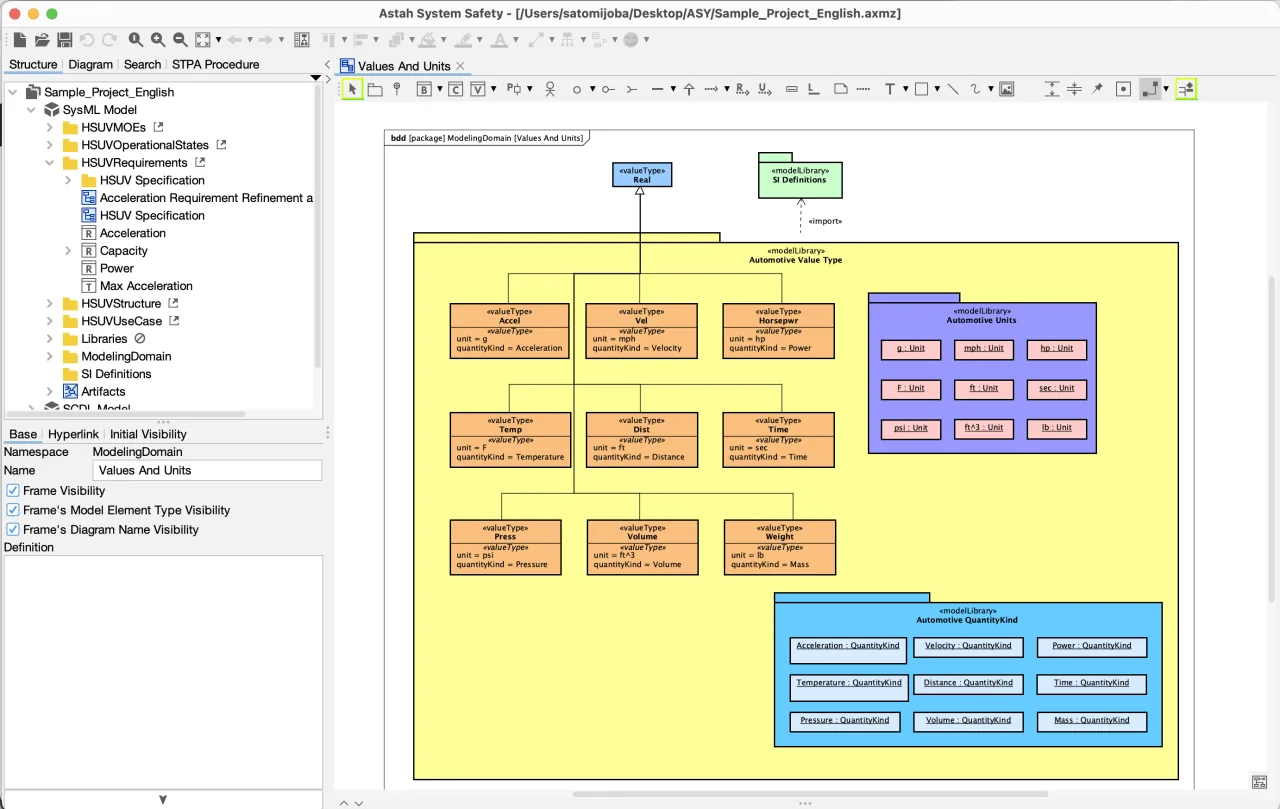1280x809 pixels.
Task: Click the green highlighted icon at toolbar end
Action: 1186,89
